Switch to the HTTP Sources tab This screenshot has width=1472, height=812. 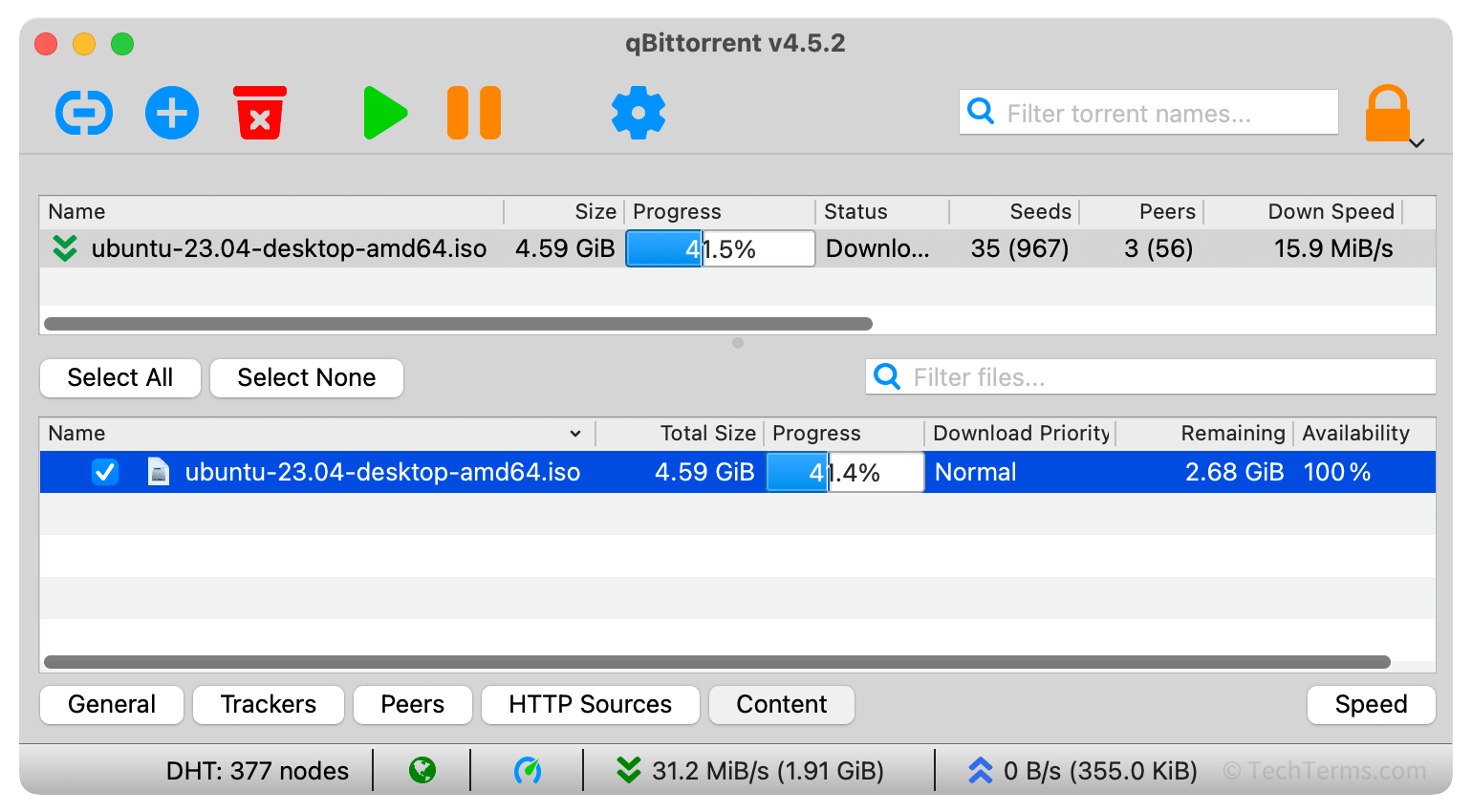coord(591,704)
